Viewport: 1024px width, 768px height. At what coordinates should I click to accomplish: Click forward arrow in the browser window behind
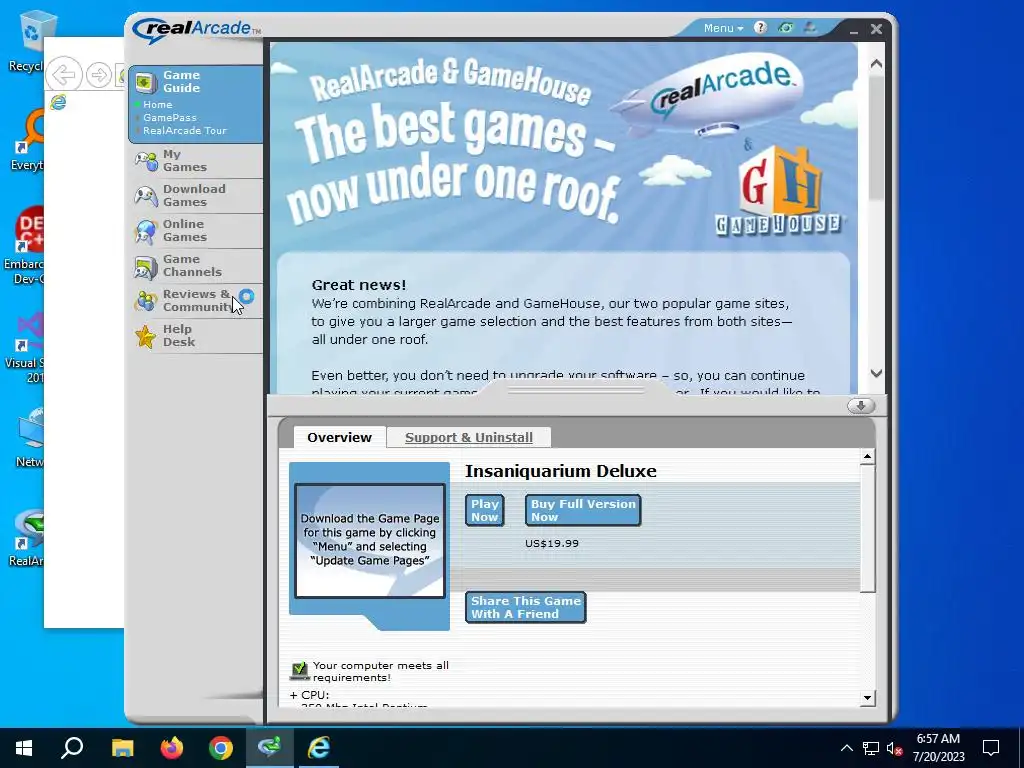pos(99,75)
